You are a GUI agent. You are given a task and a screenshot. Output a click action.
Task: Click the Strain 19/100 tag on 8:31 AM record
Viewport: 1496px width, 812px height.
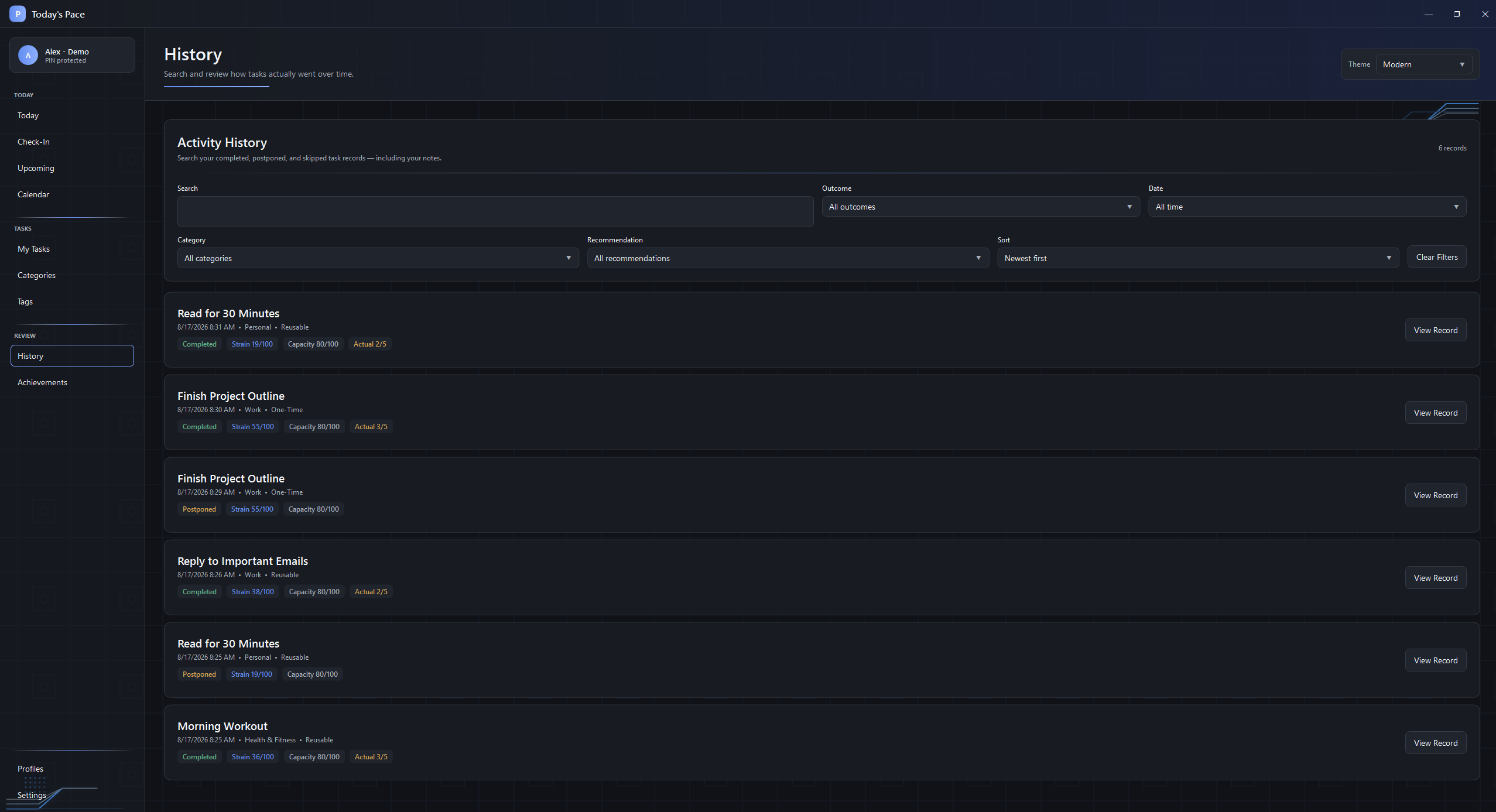coord(252,344)
